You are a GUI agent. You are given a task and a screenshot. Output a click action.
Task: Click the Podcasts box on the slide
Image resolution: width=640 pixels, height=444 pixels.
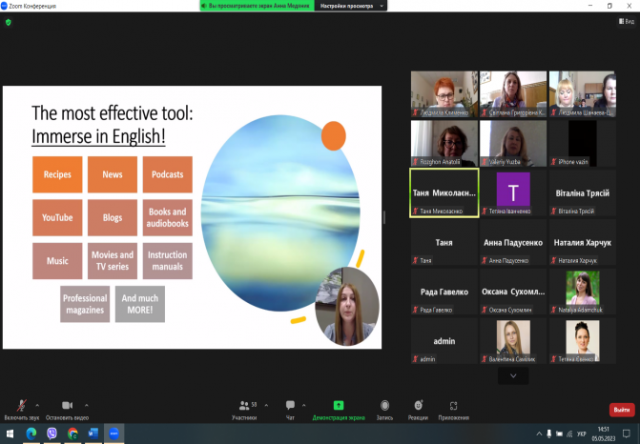coord(167,174)
